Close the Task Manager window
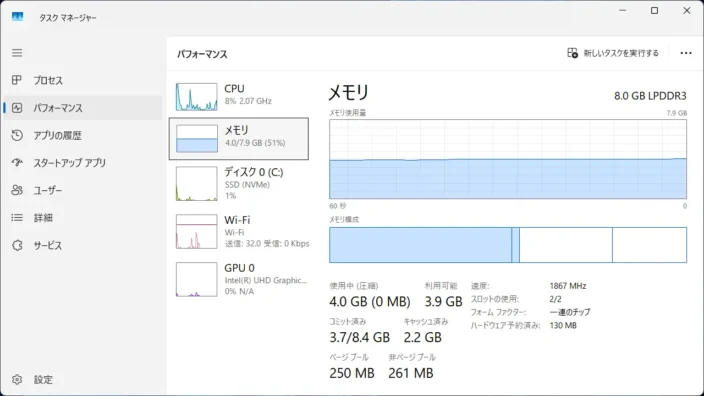The height and width of the screenshot is (396, 704). tap(687, 10)
